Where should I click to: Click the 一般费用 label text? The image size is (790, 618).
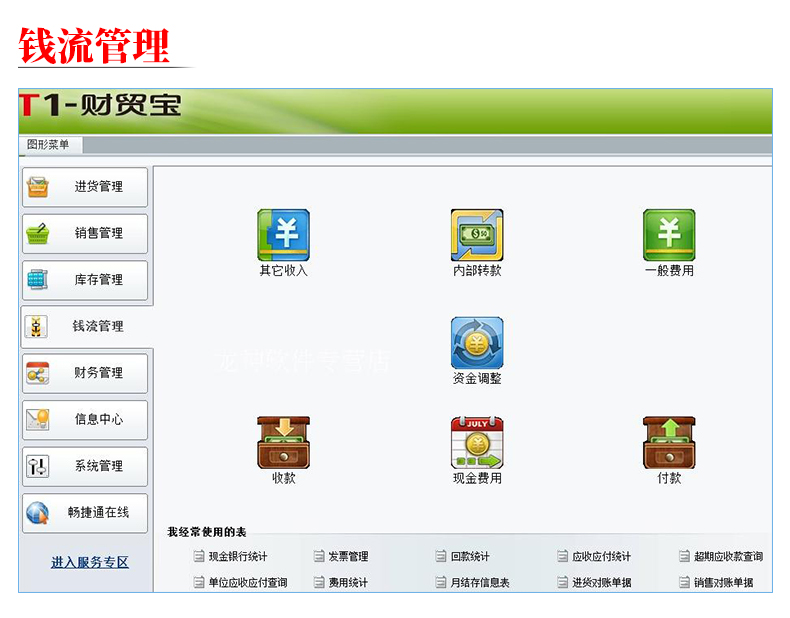[x=669, y=270]
